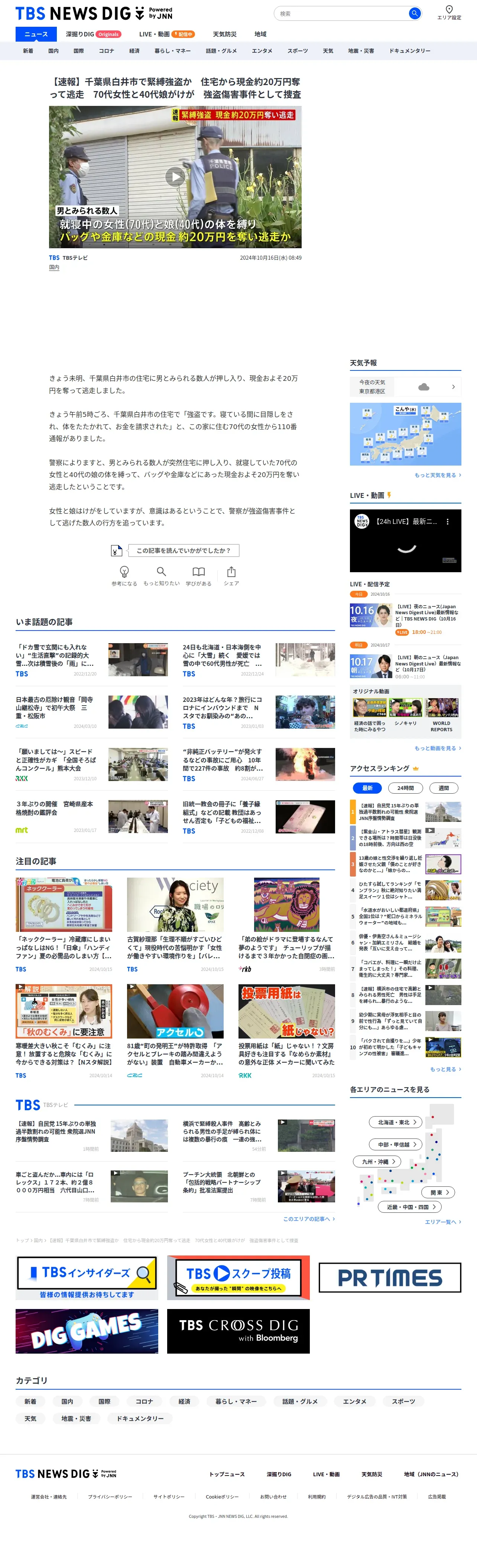Select the 週間 ranking toggle

[444, 788]
